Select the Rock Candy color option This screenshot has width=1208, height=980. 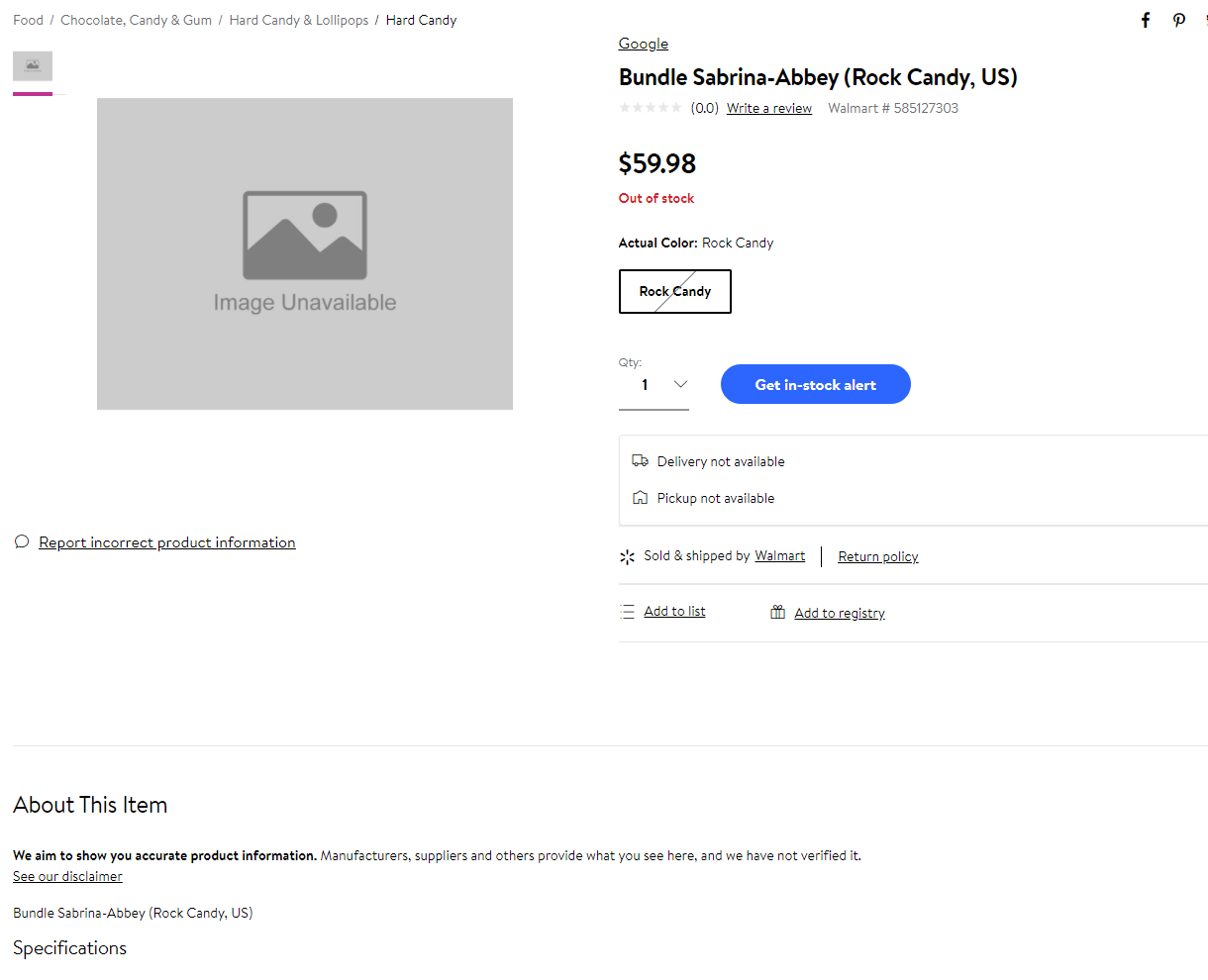(x=675, y=291)
